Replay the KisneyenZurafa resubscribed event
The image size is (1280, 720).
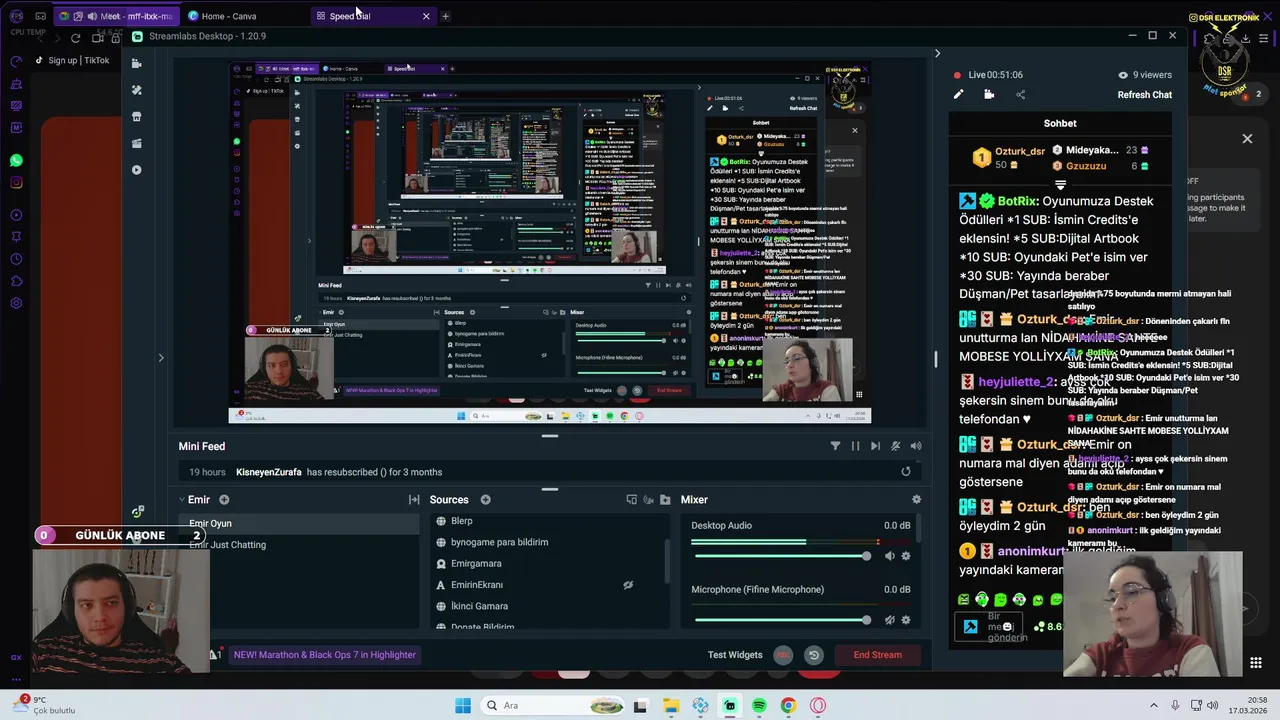click(906, 472)
